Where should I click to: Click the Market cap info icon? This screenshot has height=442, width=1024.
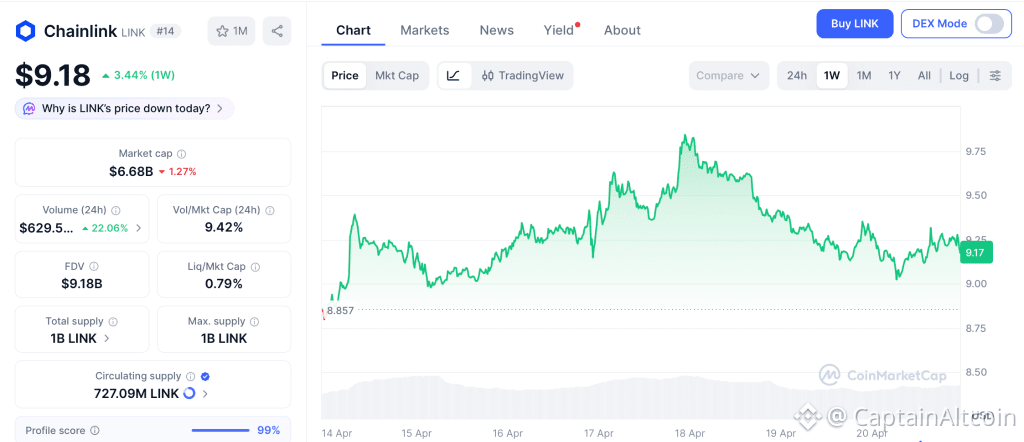click(x=181, y=154)
